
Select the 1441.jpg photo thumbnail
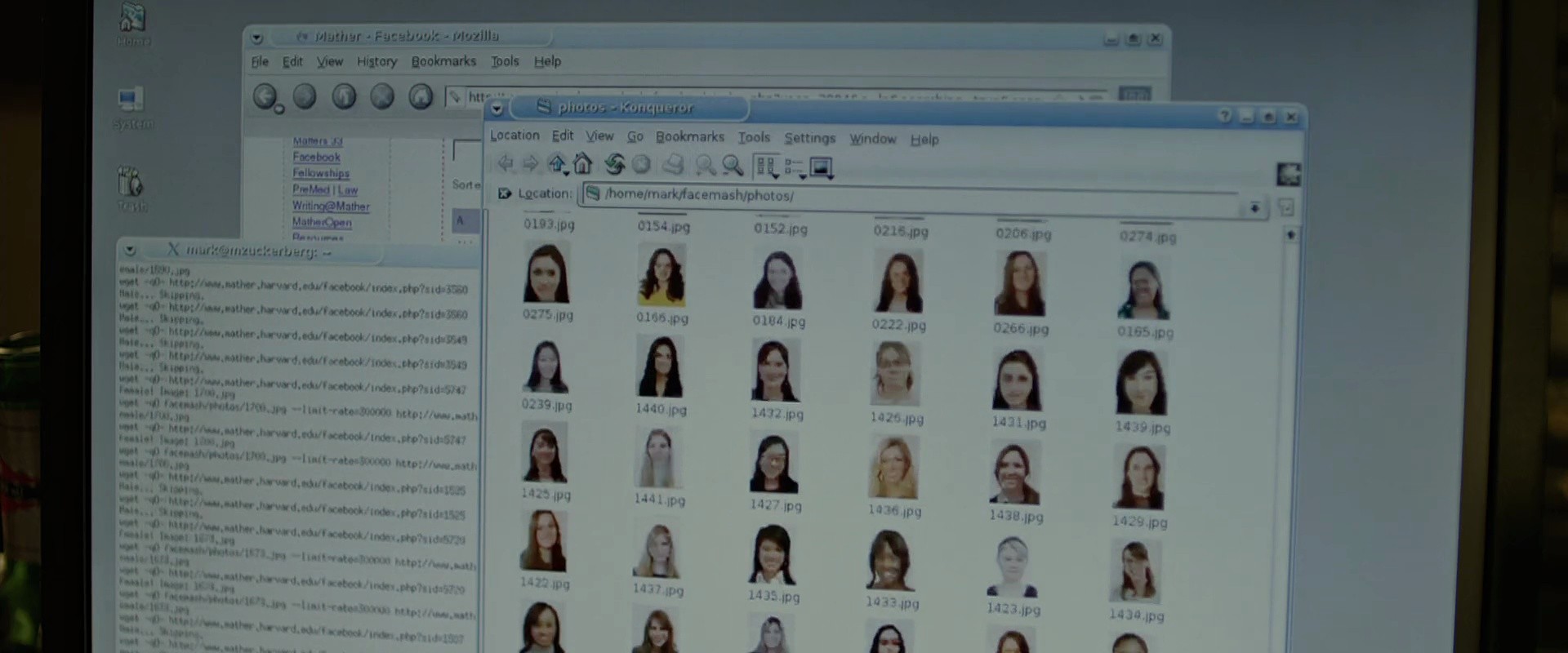click(x=658, y=458)
